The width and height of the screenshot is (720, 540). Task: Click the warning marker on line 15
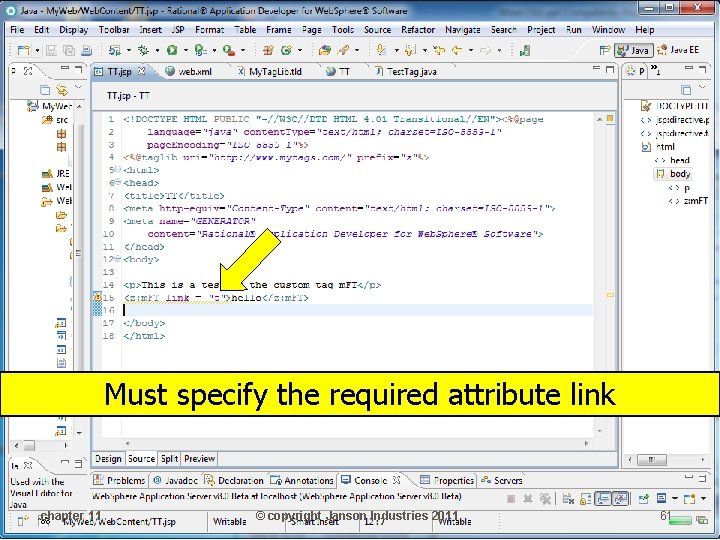(97, 297)
